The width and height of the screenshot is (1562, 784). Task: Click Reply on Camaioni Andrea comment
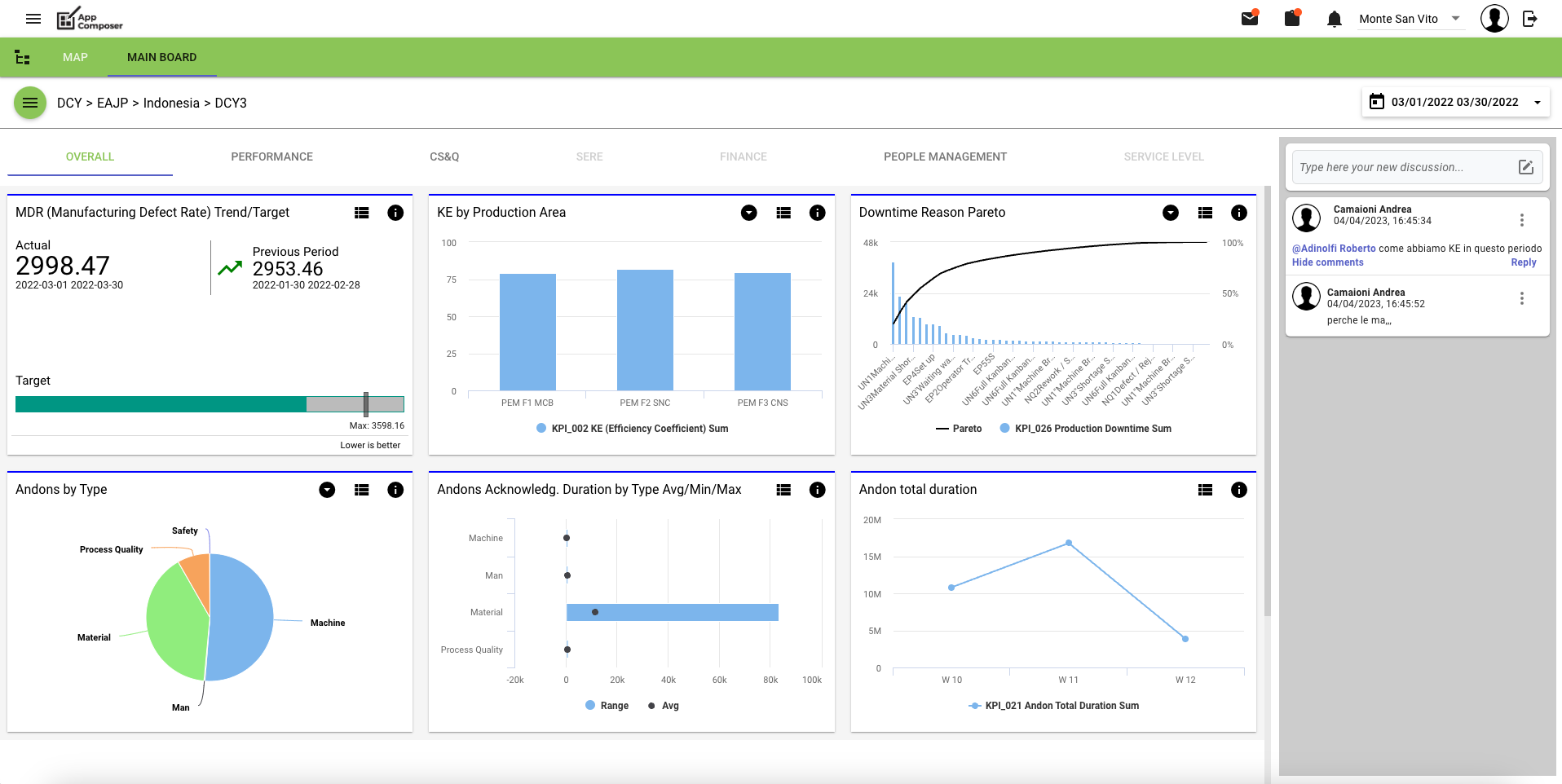pos(1523,262)
